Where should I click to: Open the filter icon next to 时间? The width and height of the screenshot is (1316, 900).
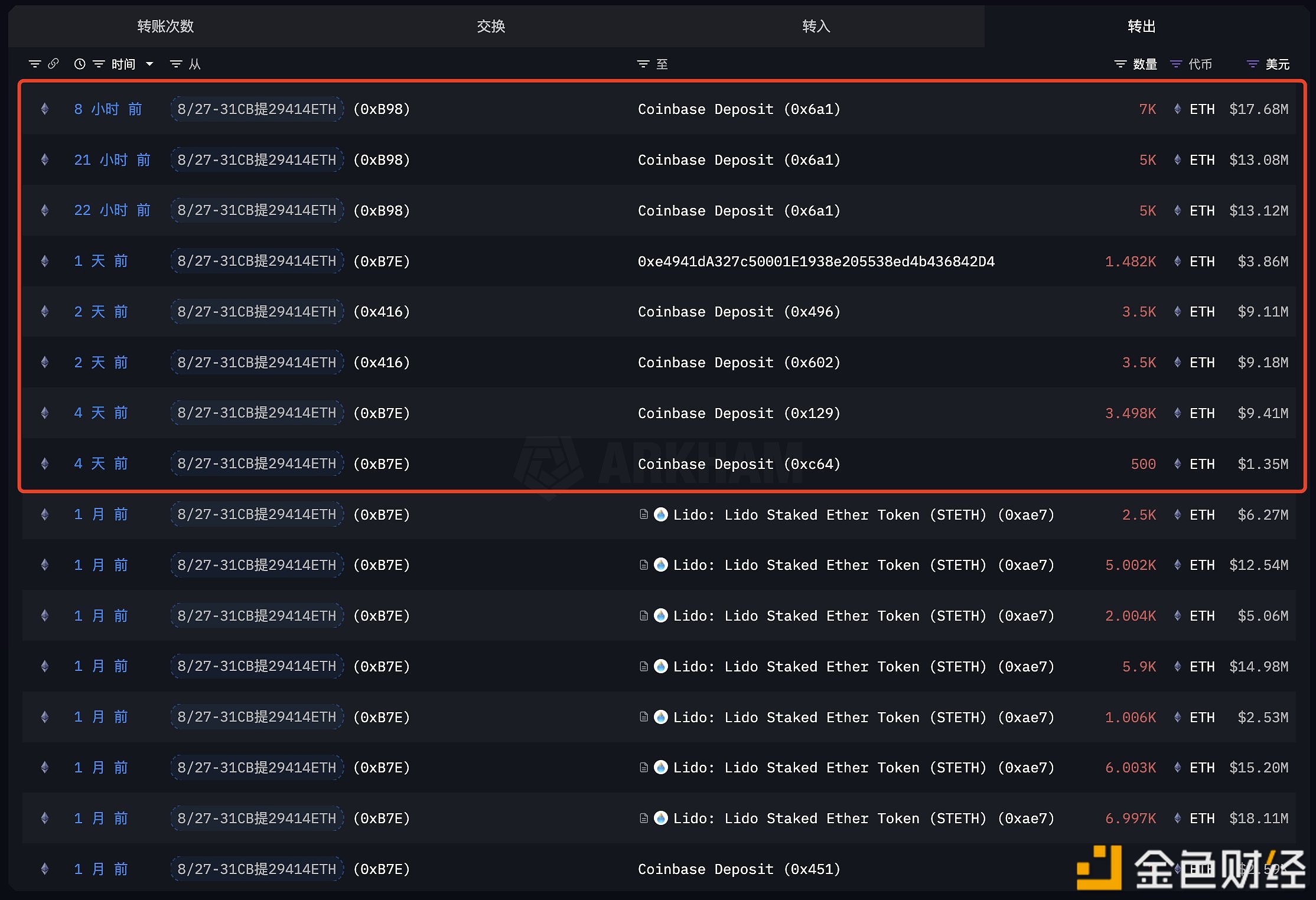tap(99, 64)
